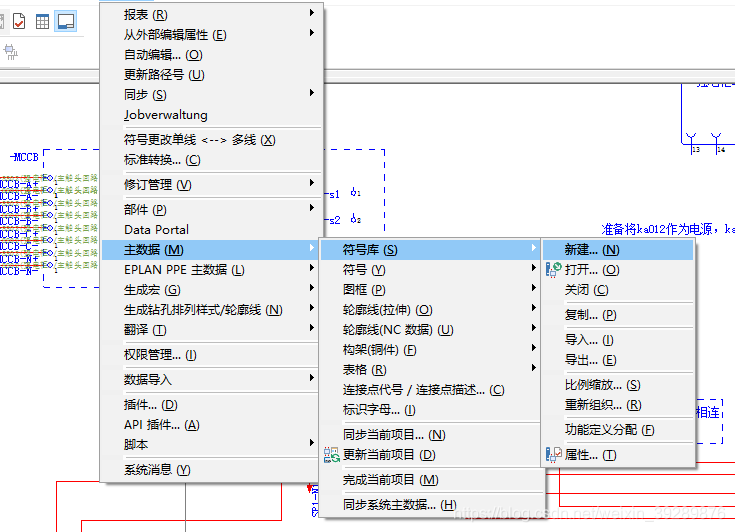Select 更新当前项目 (D)

point(430,455)
